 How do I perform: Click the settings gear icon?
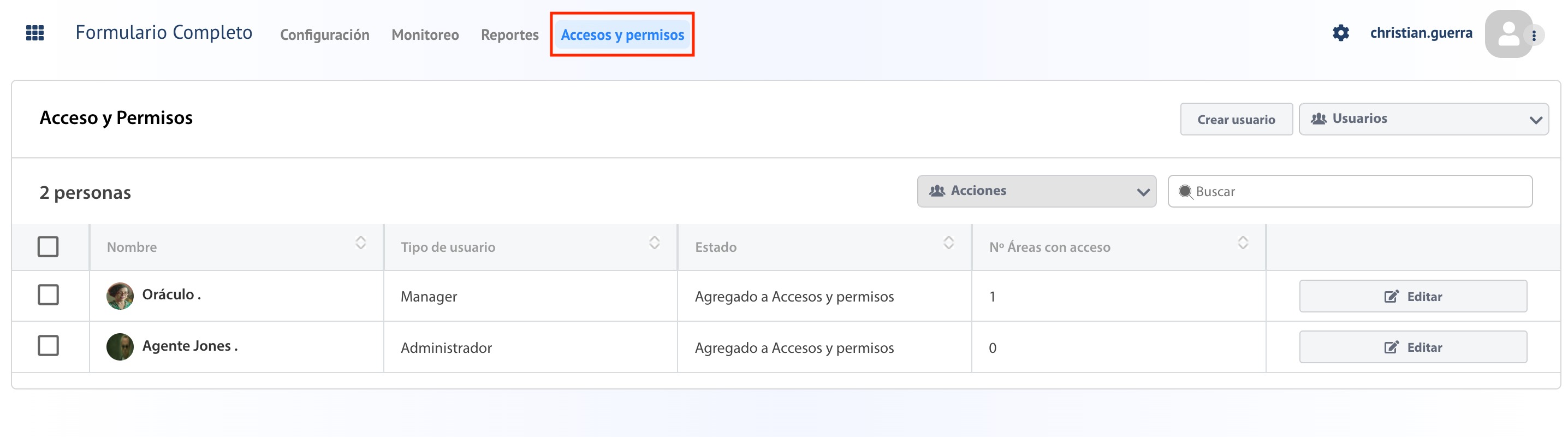point(1340,33)
